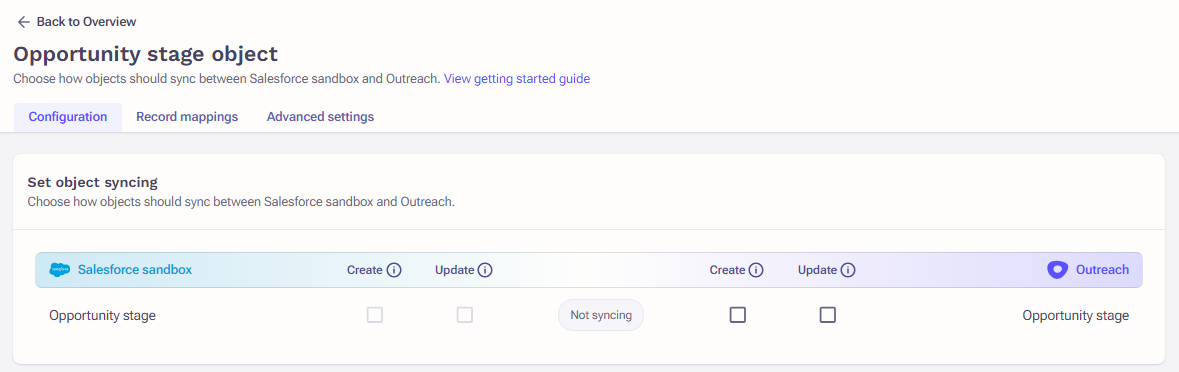1179x372 pixels.
Task: Click the back arrow icon
Action: point(23,22)
